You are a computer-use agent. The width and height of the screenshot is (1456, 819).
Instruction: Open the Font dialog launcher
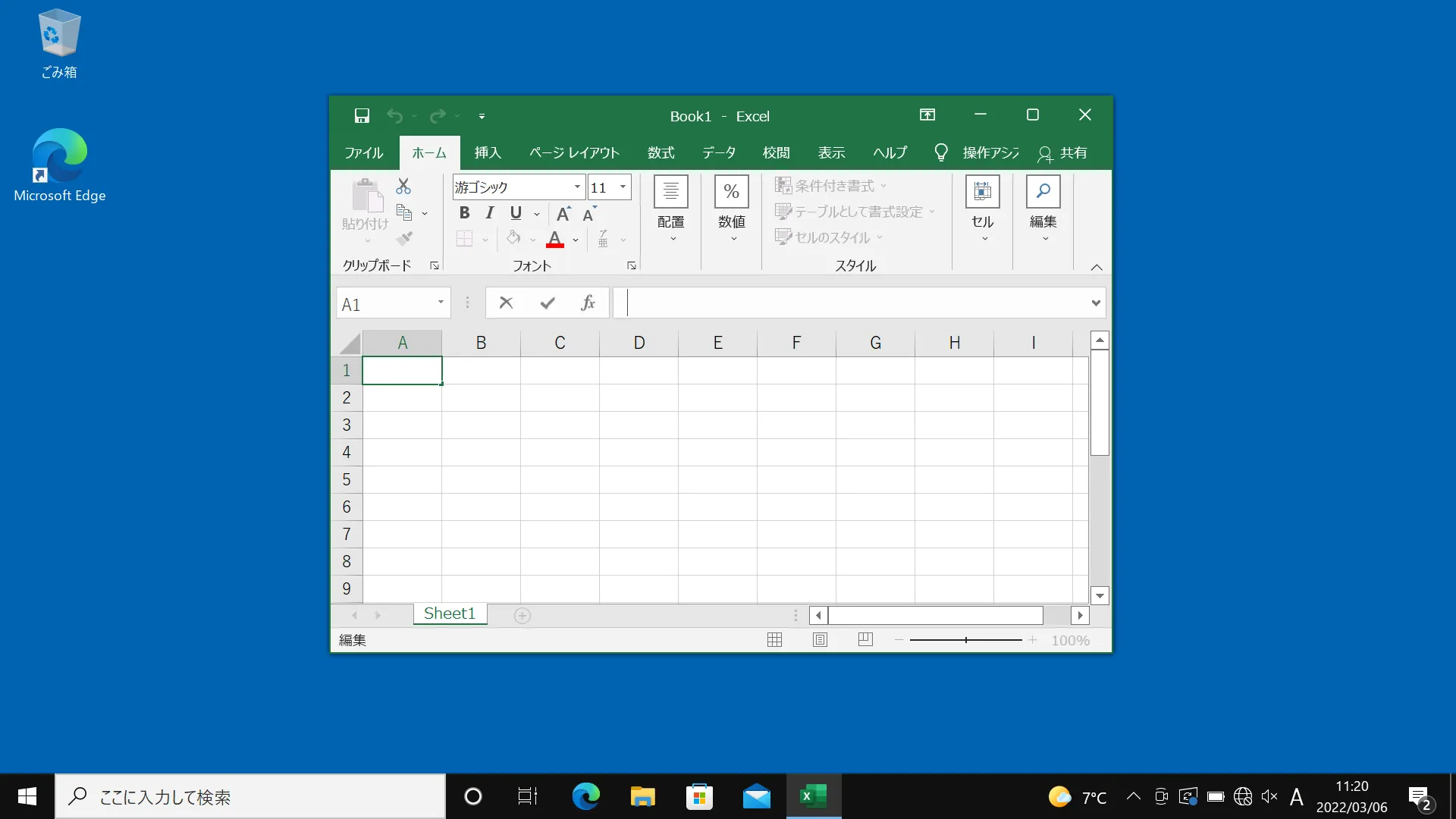pos(631,265)
